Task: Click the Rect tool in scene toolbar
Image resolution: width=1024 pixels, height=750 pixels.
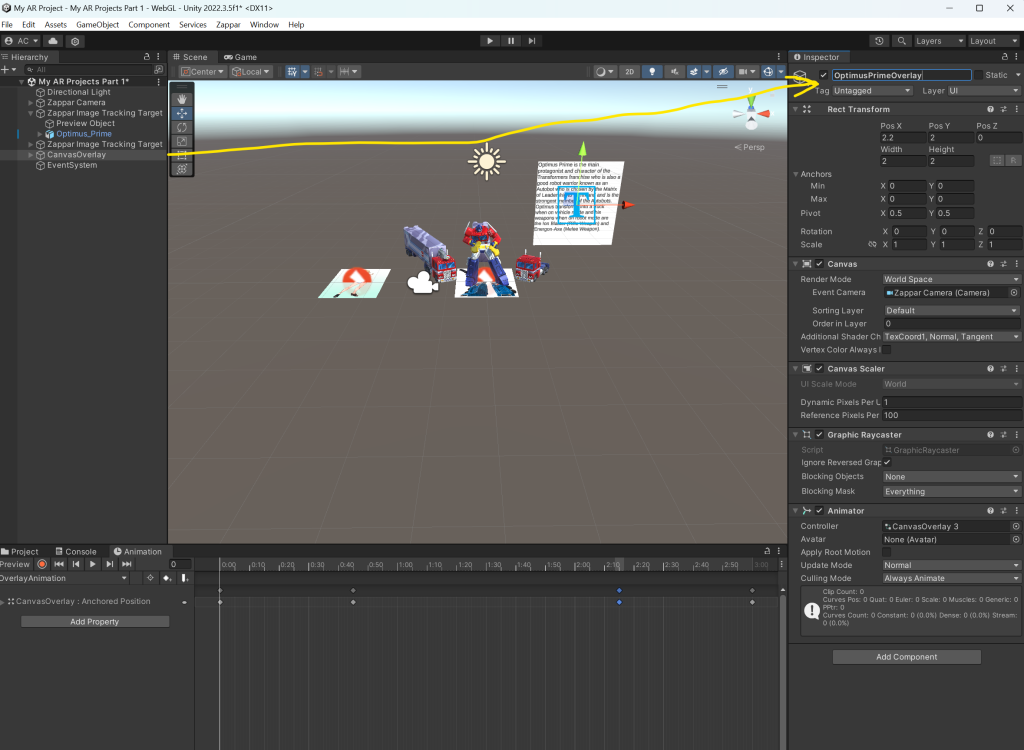Action: 182,155
